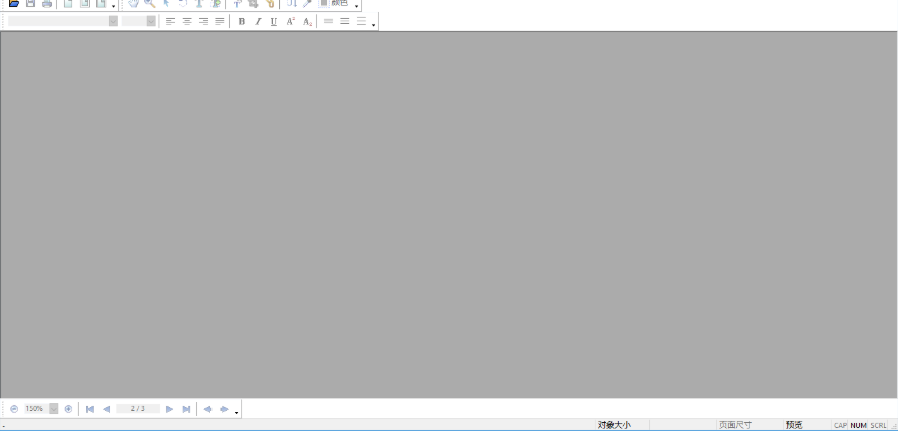Viewport: 898px width, 433px height.
Task: Select the eyedropper tool
Action: 308,3
